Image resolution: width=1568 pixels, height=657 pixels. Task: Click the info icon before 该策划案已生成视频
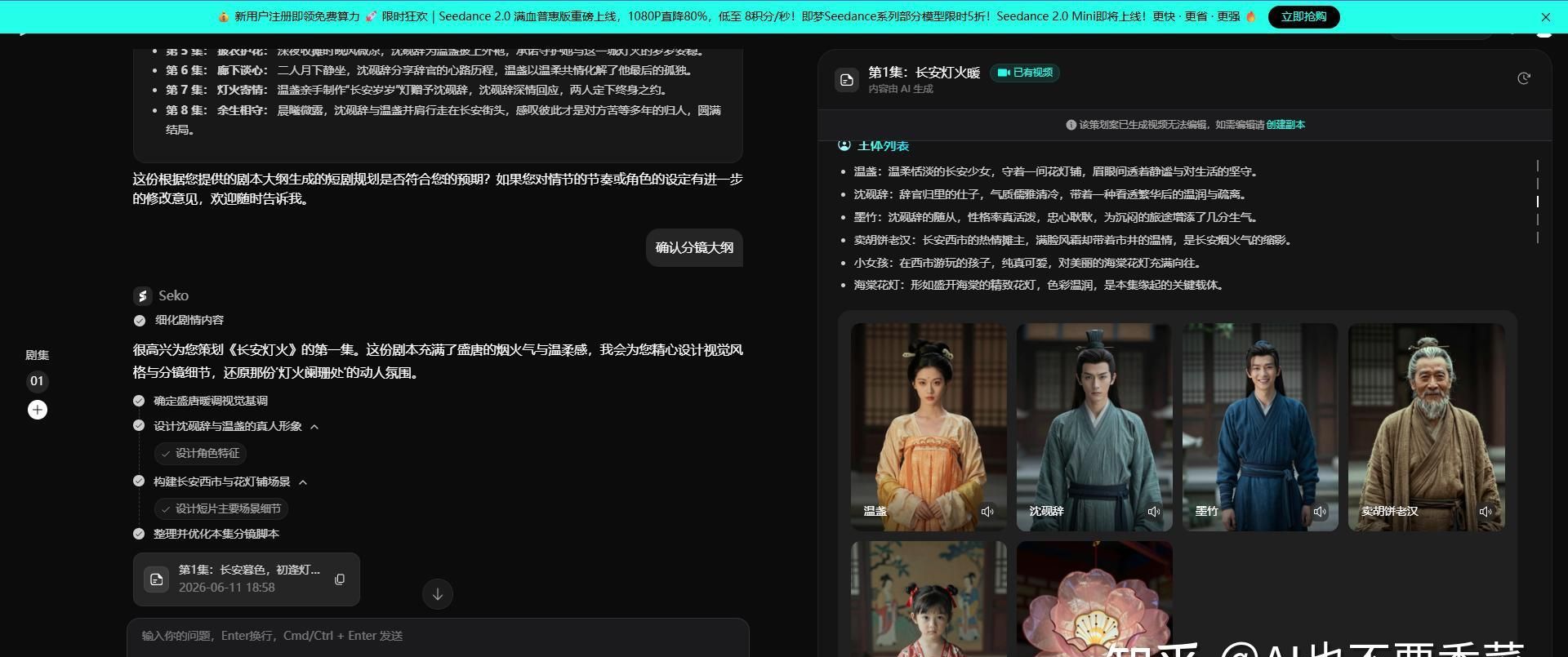[x=1071, y=125]
